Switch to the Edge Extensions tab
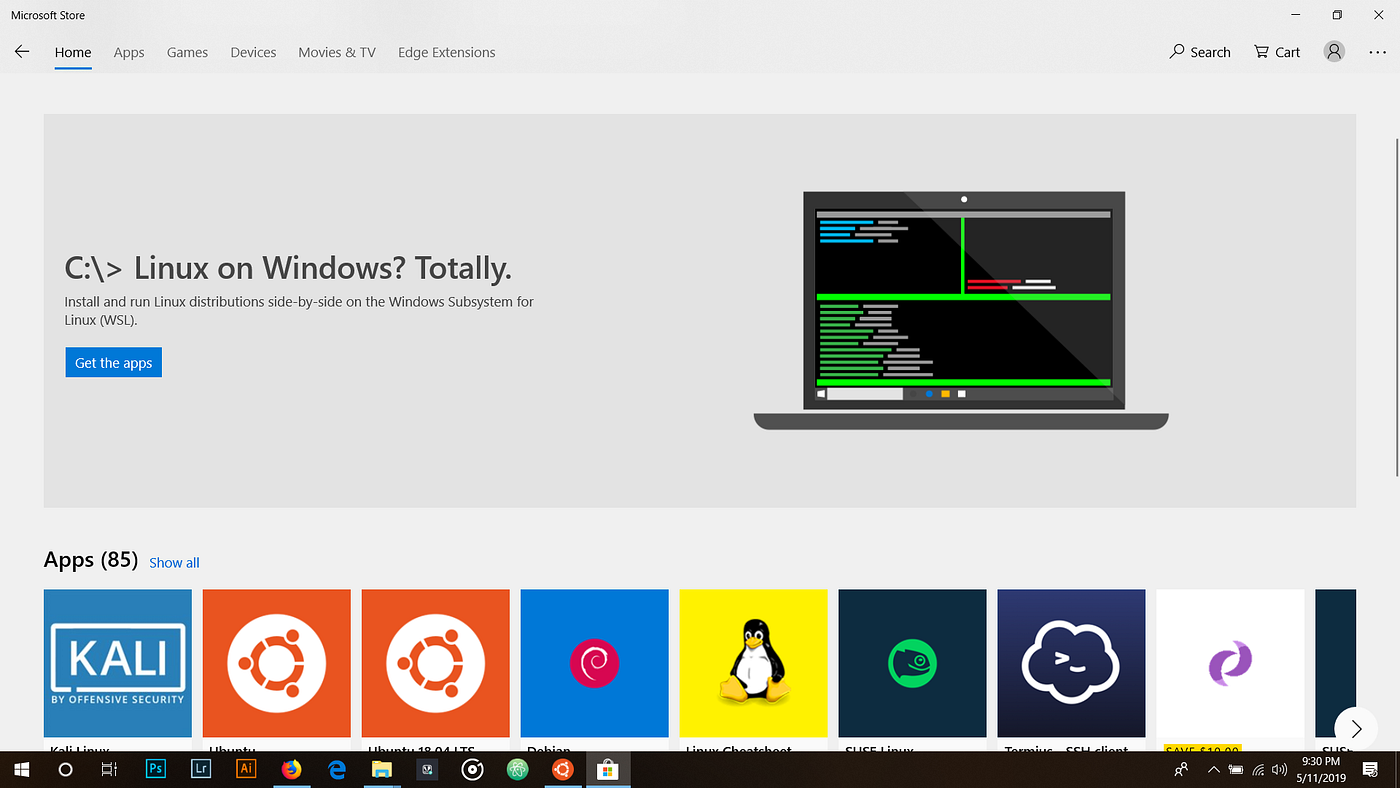The image size is (1400, 788). (446, 52)
